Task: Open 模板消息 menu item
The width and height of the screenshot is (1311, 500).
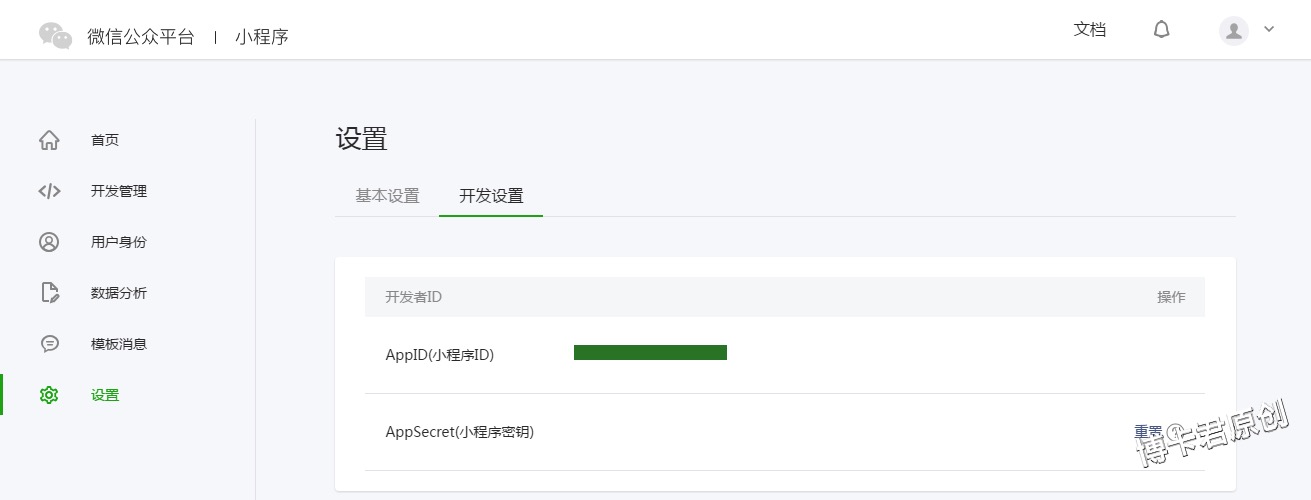Action: [119, 344]
